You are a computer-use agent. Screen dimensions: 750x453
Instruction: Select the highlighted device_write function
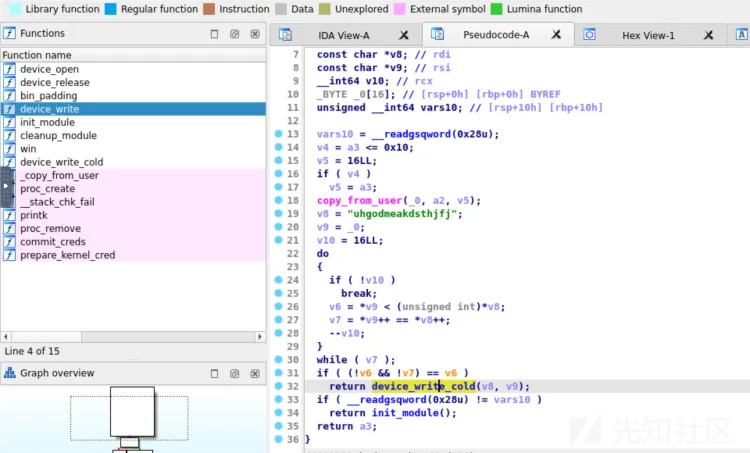point(133,109)
